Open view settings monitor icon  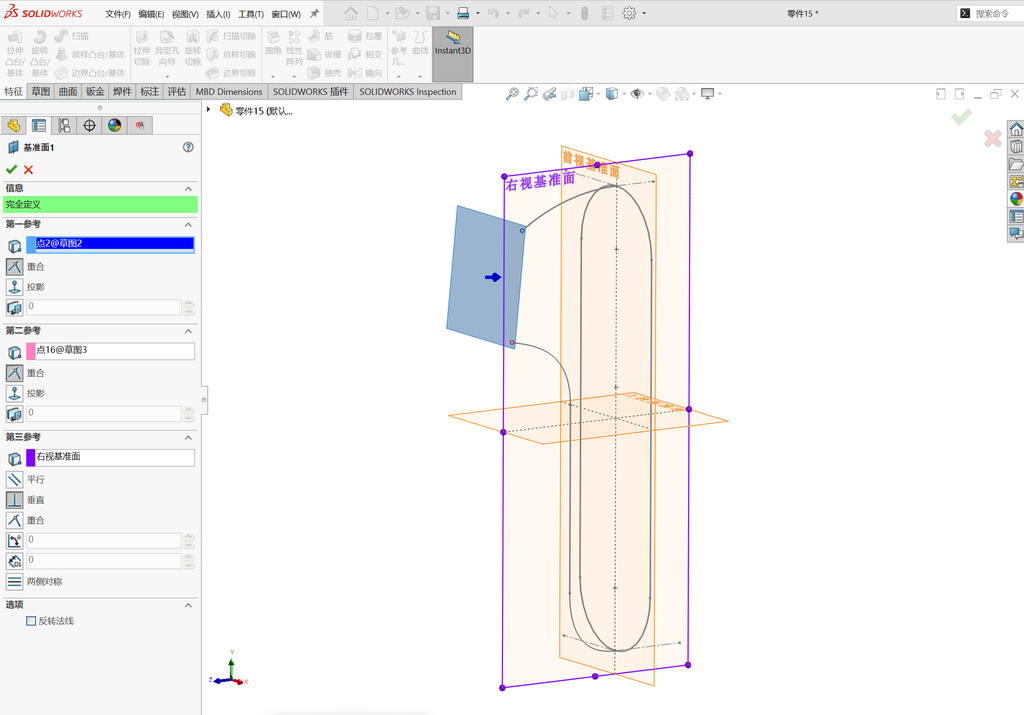pos(707,94)
